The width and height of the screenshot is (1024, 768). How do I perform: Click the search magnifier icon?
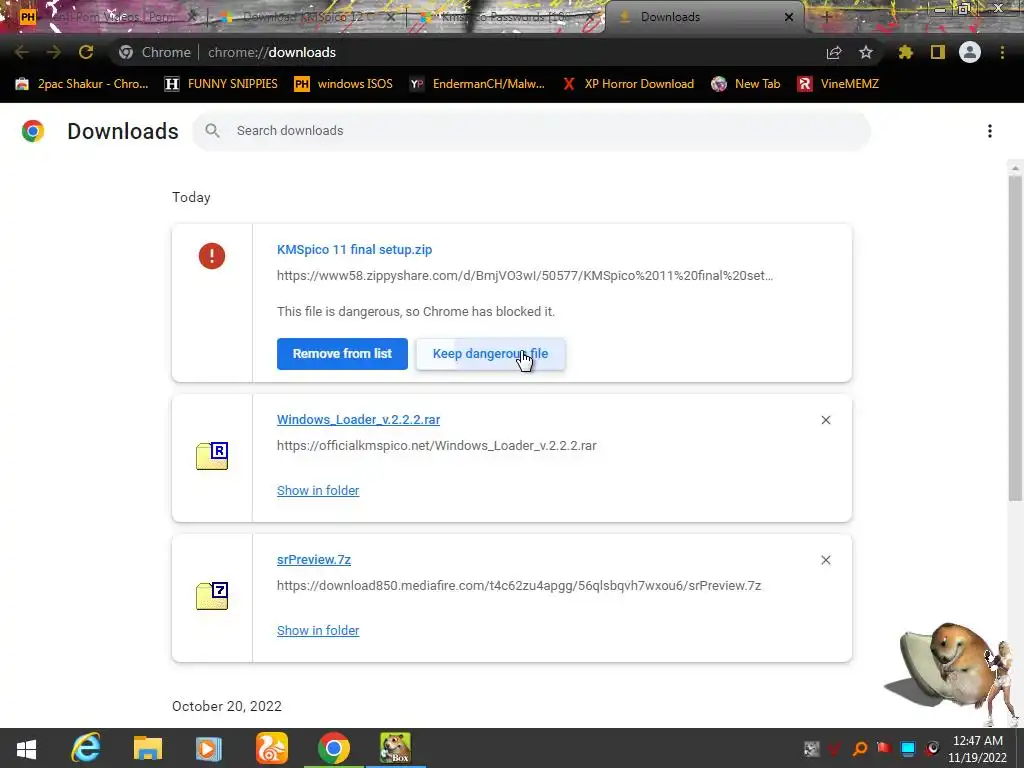(212, 131)
